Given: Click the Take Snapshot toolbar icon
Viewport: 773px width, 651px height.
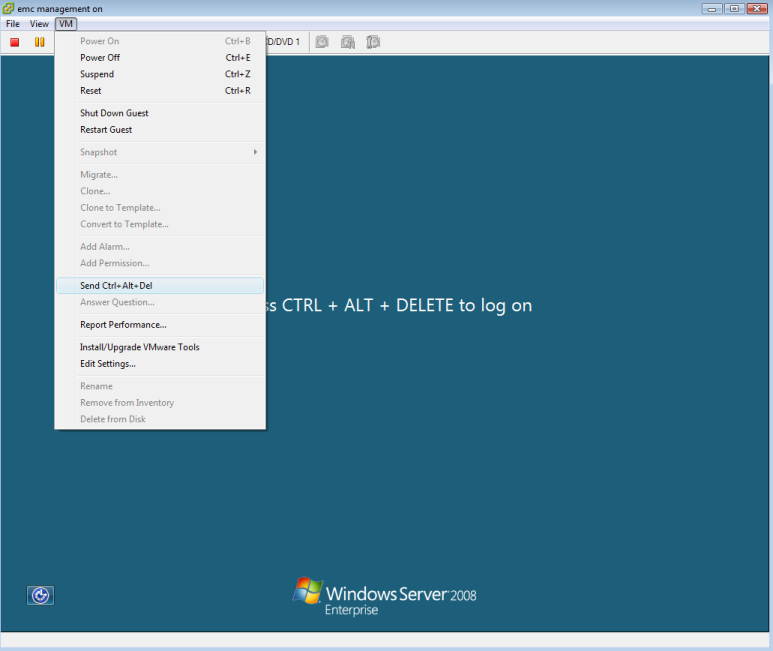Looking at the screenshot, I should [322, 42].
